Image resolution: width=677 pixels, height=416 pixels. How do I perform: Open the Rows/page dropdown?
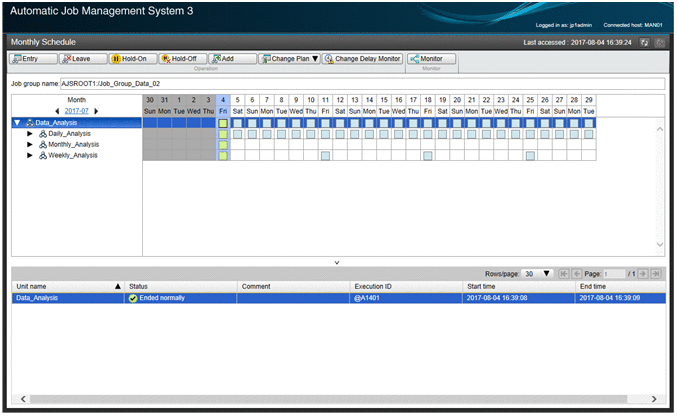tap(540, 273)
